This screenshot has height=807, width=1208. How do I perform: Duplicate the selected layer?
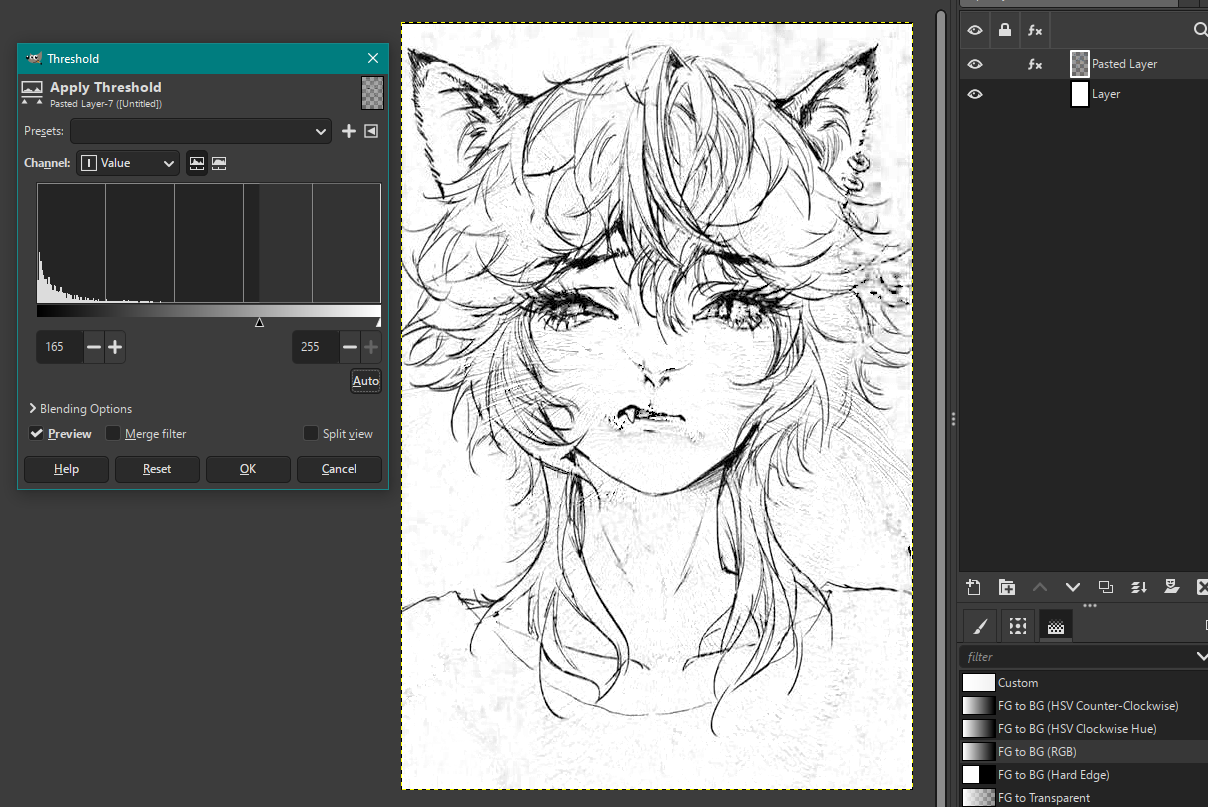click(x=1106, y=587)
